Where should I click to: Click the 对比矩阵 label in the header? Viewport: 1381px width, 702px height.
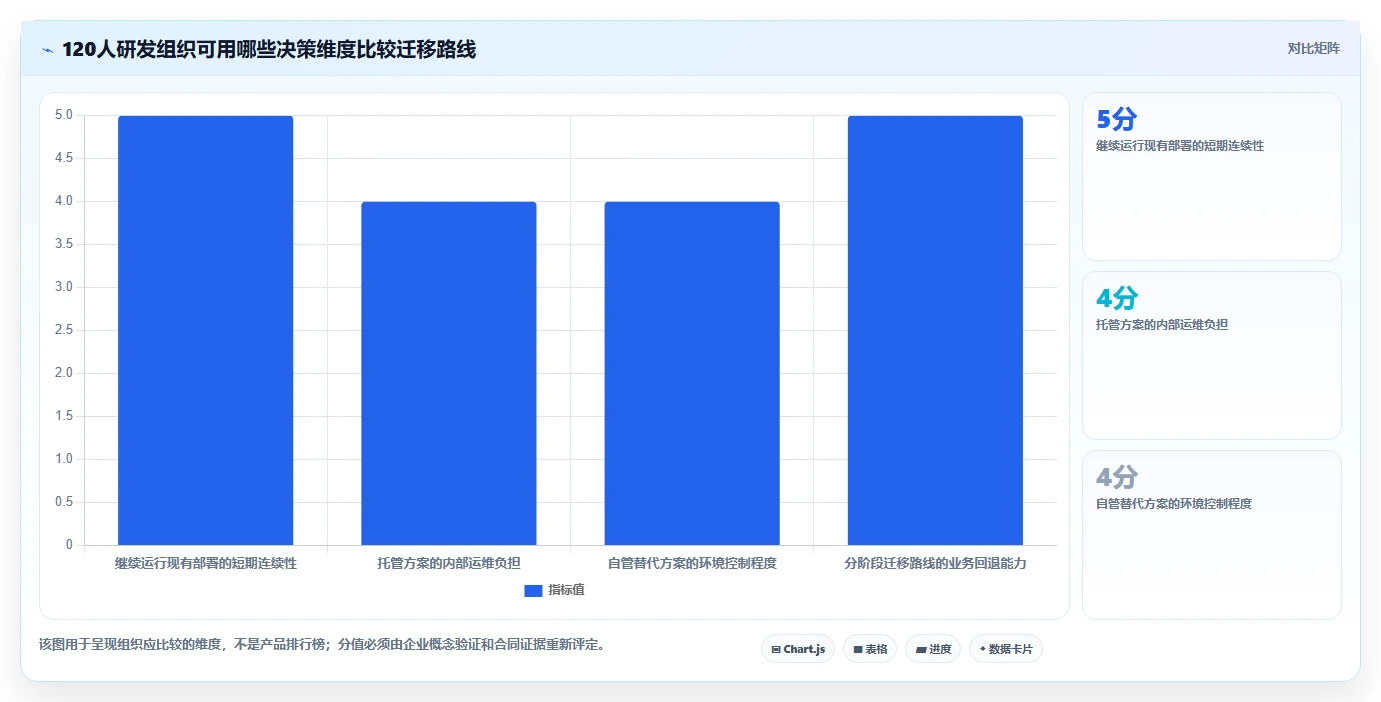click(1313, 48)
